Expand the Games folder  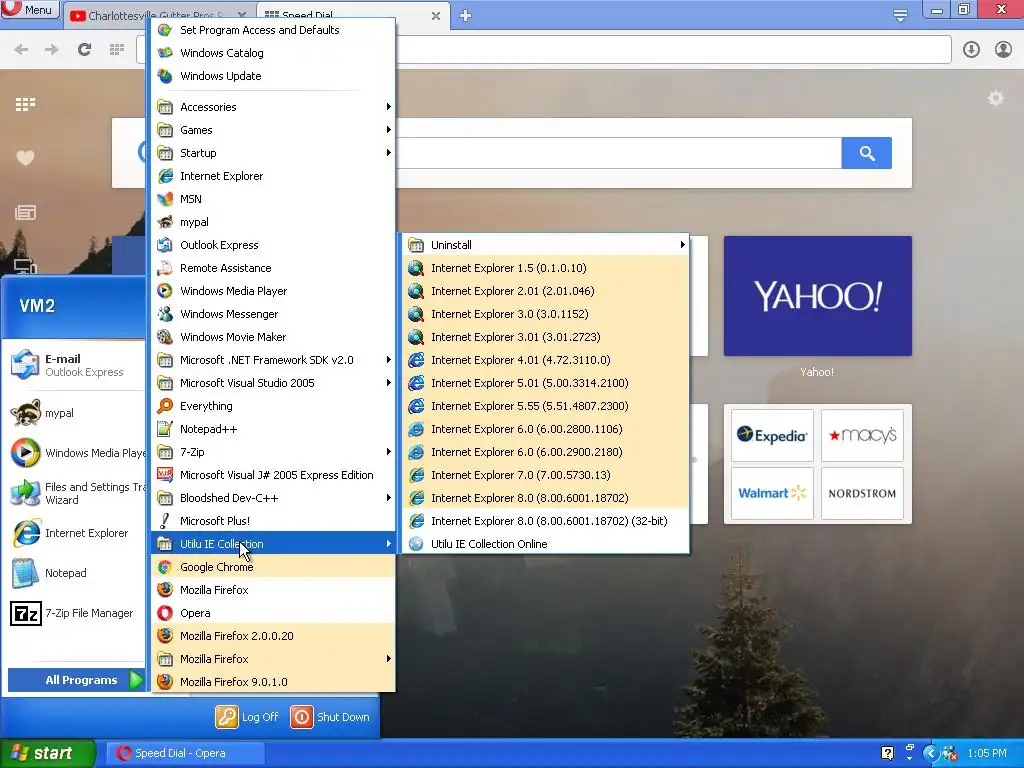tap(273, 130)
